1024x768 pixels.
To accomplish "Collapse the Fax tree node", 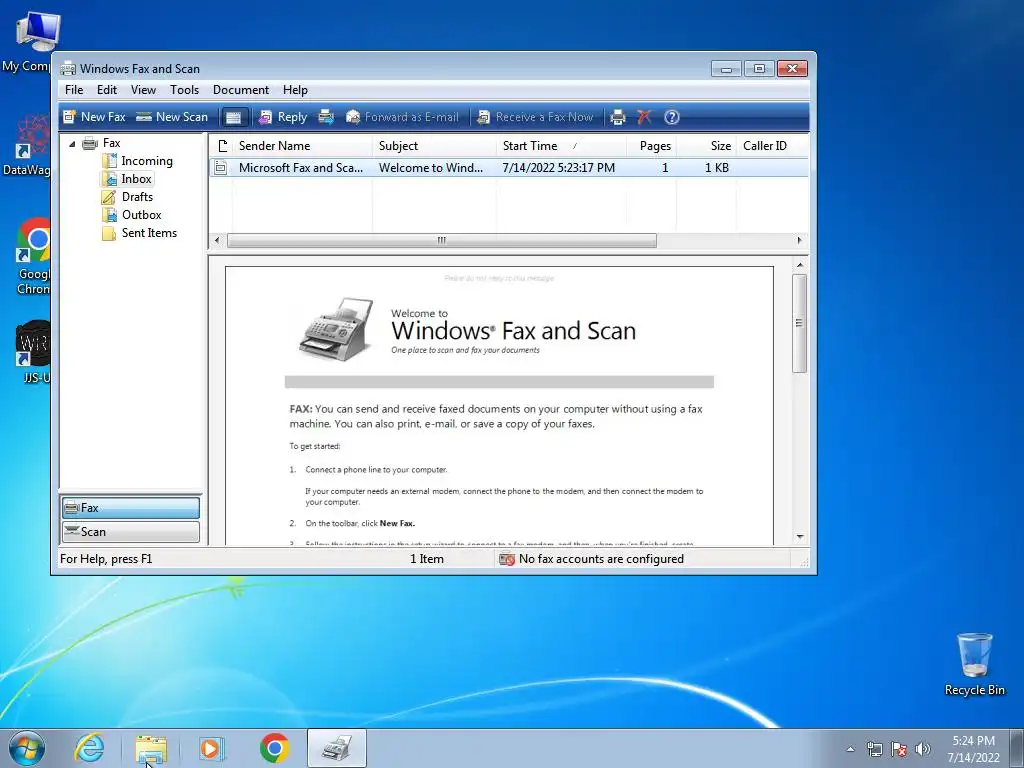I will [72, 144].
